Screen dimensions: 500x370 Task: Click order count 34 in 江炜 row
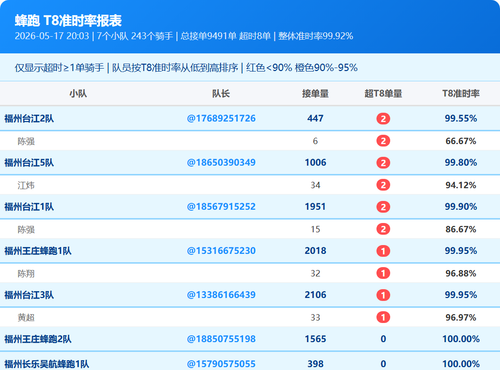click(x=315, y=185)
